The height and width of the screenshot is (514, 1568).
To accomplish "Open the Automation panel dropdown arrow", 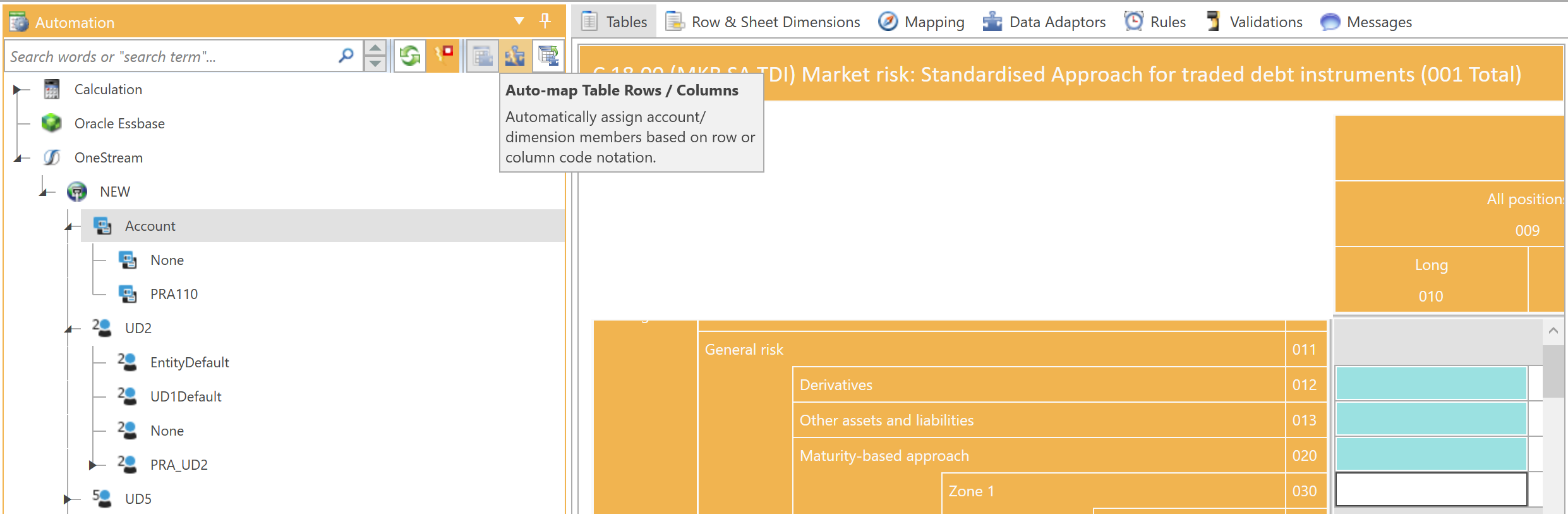I will 519,21.
